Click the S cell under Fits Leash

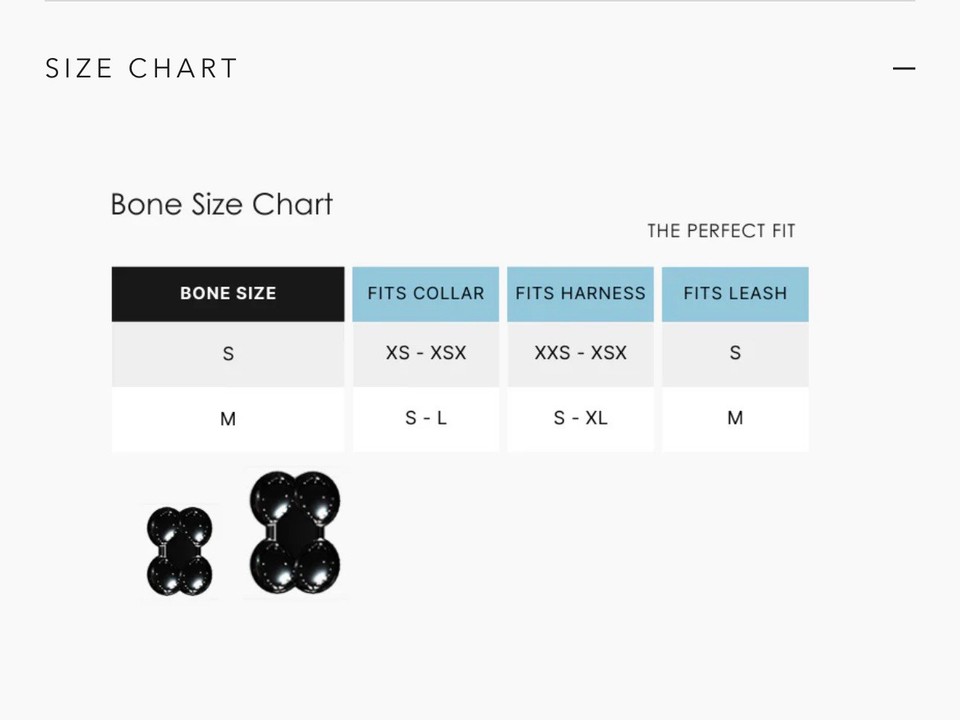click(735, 353)
